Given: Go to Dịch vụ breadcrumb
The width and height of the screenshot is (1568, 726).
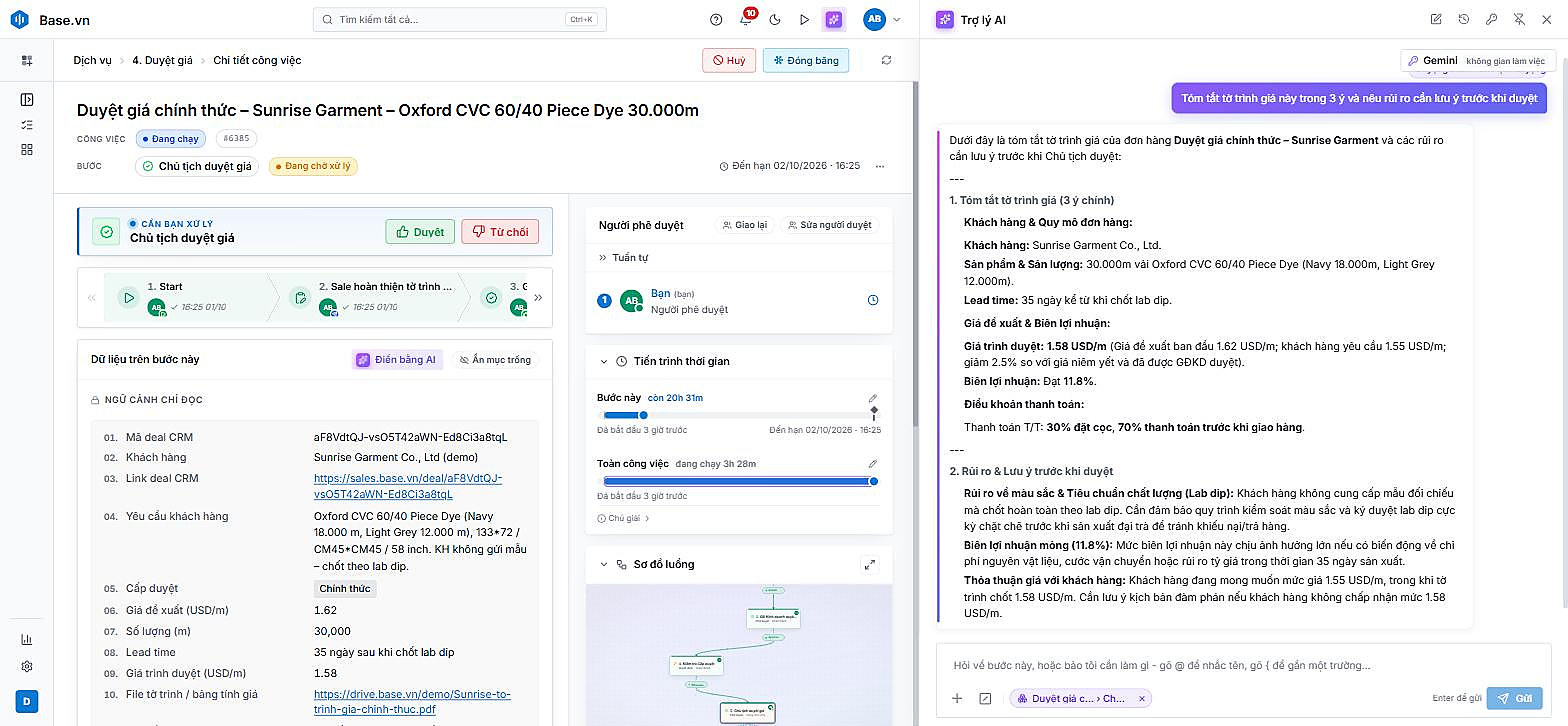Looking at the screenshot, I should 93,60.
